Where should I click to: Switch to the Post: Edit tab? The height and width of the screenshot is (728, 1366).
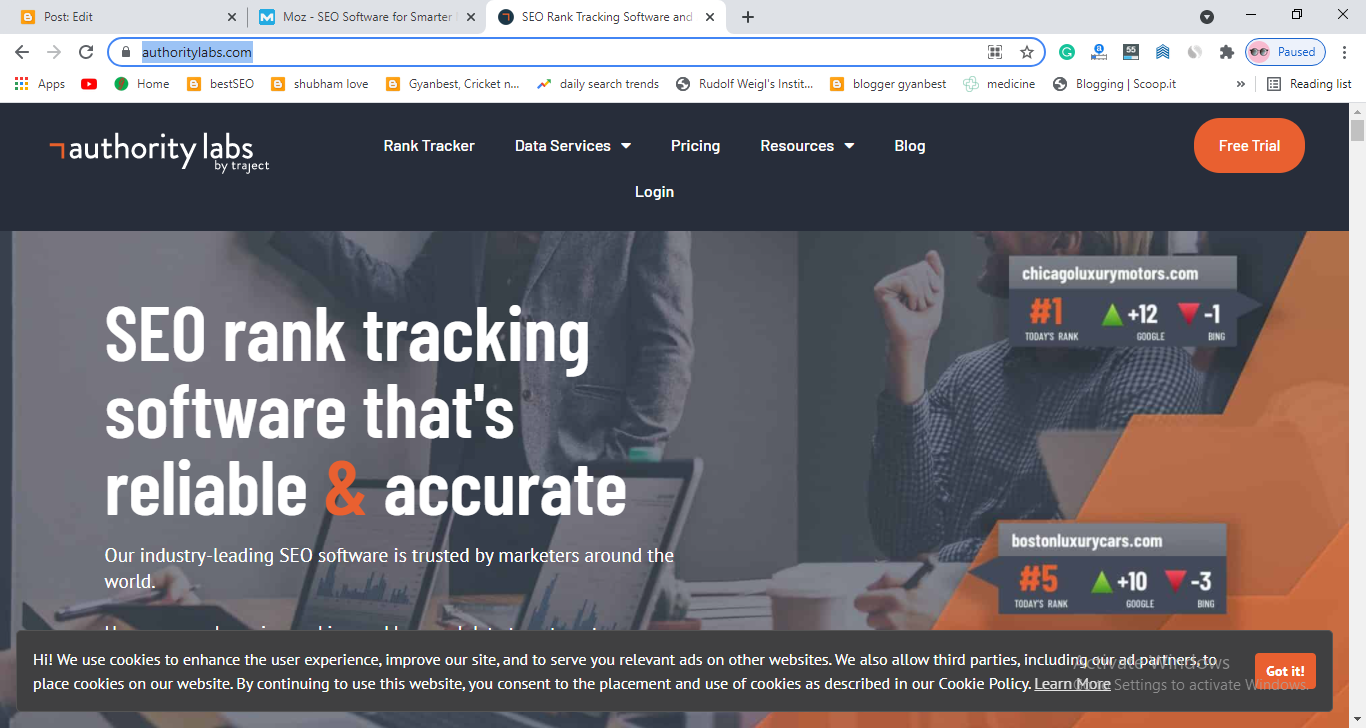pyautogui.click(x=125, y=17)
